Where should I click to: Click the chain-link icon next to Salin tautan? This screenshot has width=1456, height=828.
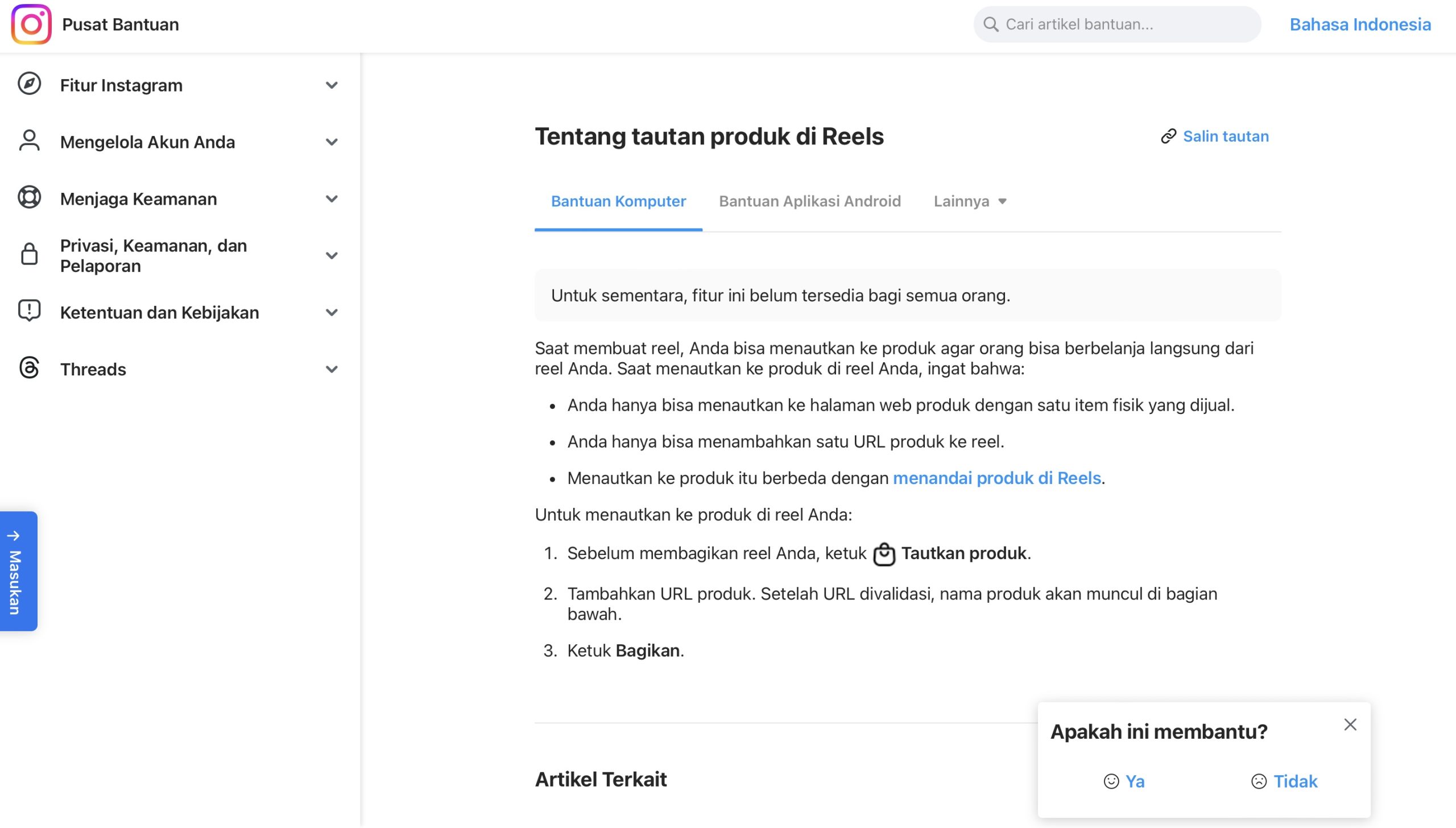click(x=1168, y=136)
